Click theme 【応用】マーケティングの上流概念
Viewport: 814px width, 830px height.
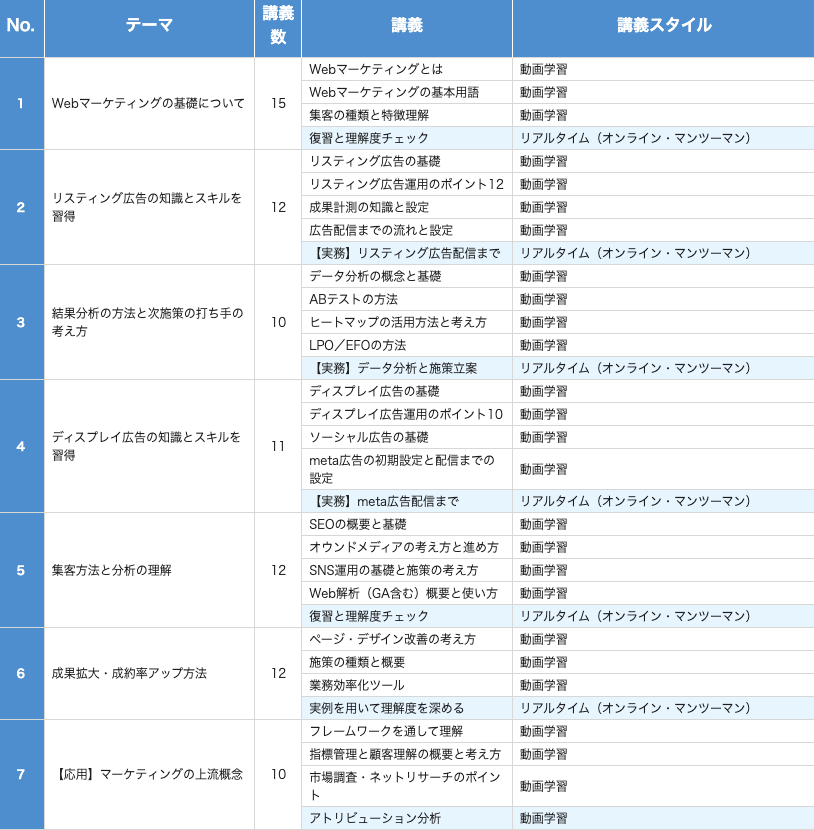[x=149, y=774]
